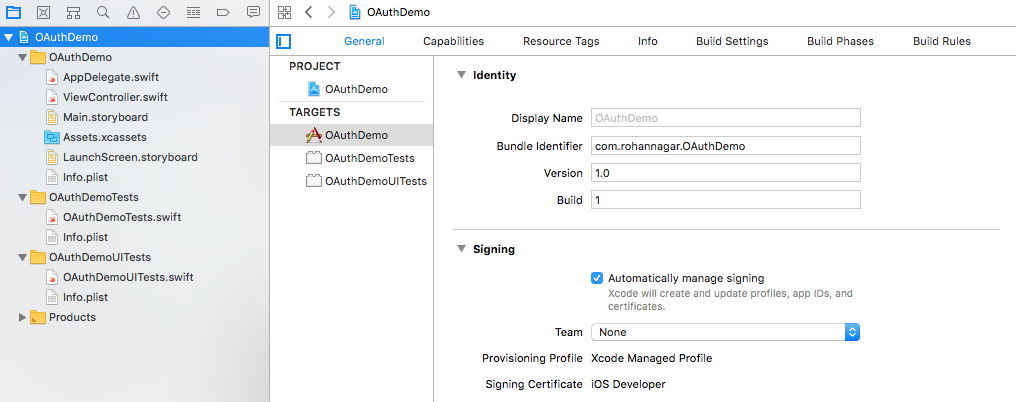Open Info.plist under OAuthDemoUITests folder
This screenshot has height=402, width=1016.
point(86,297)
